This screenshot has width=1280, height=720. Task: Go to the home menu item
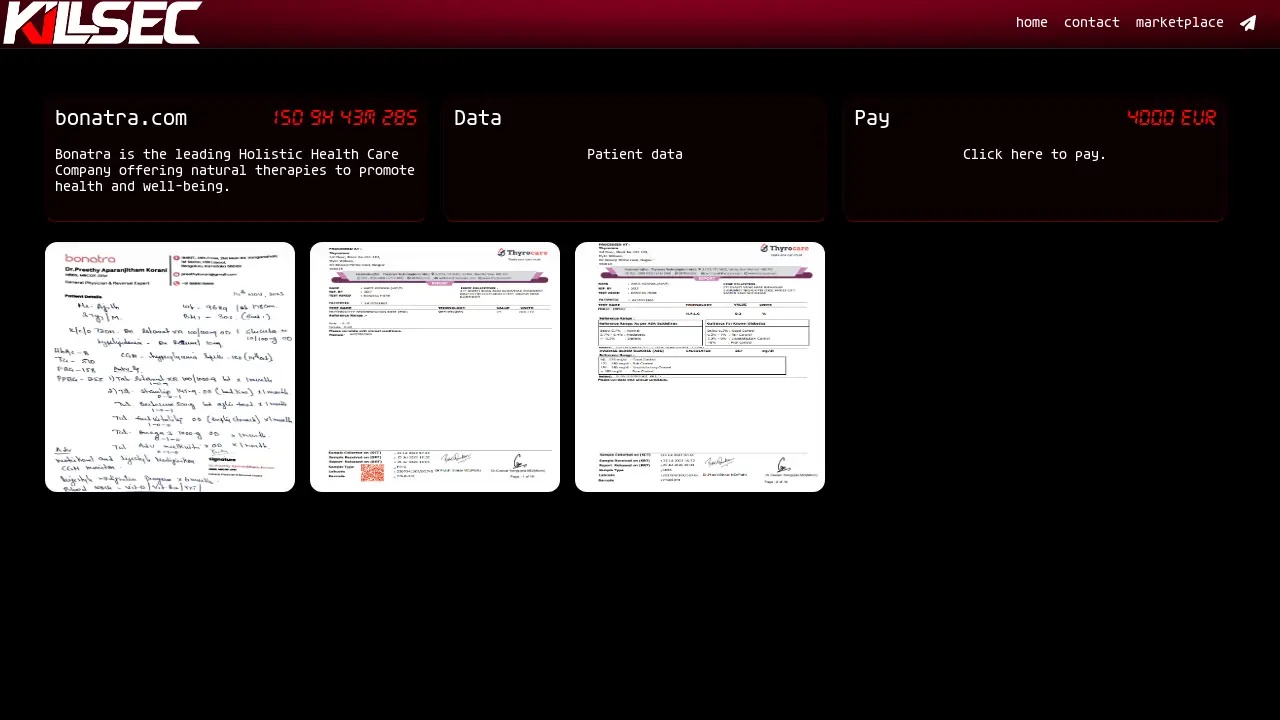pyautogui.click(x=1031, y=23)
